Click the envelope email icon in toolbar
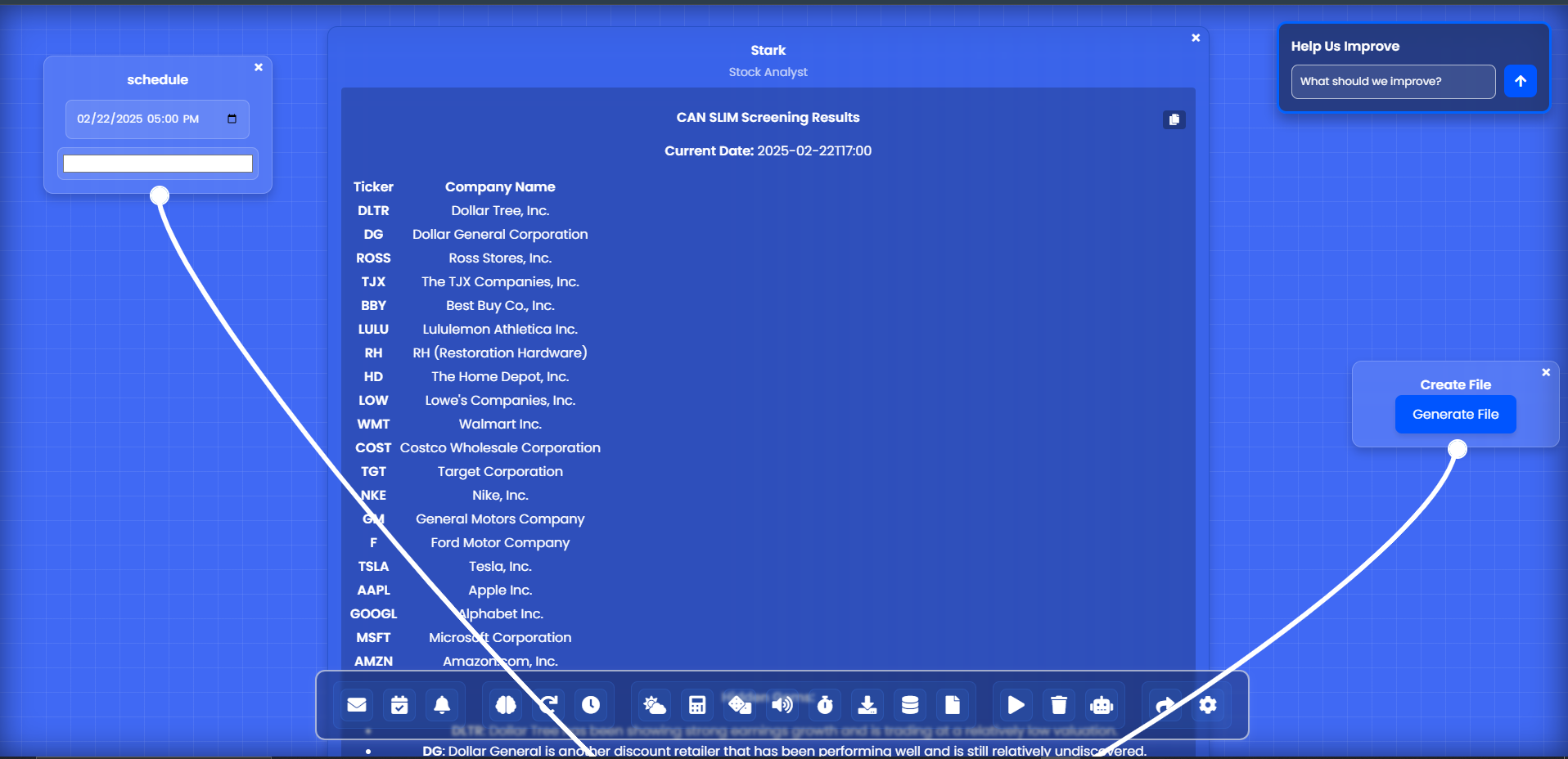 [x=357, y=705]
